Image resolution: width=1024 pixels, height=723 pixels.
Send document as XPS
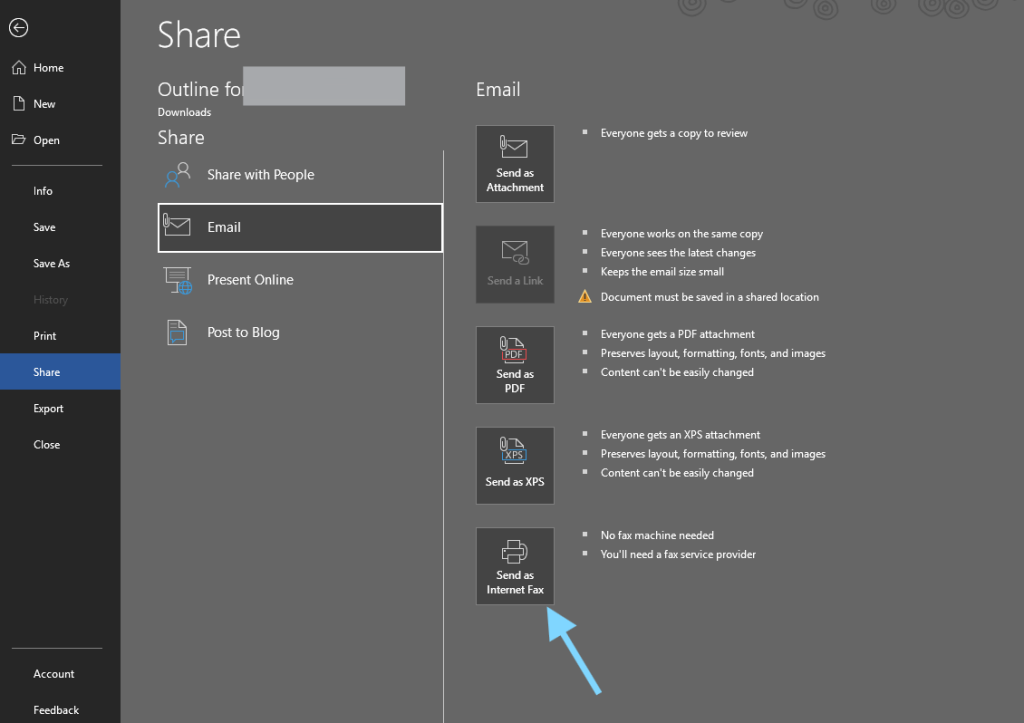[x=515, y=466]
